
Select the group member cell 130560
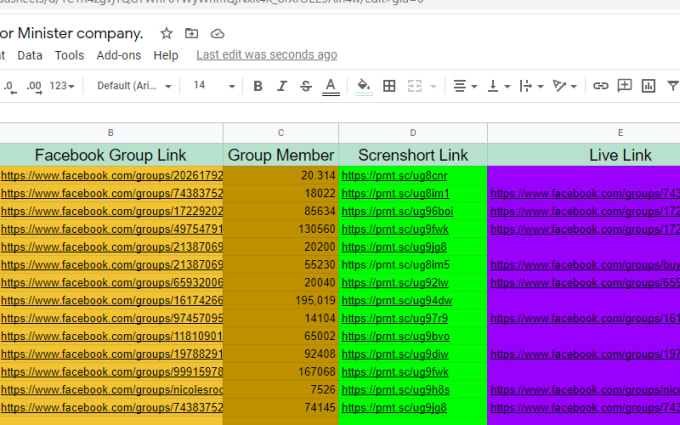281,229
